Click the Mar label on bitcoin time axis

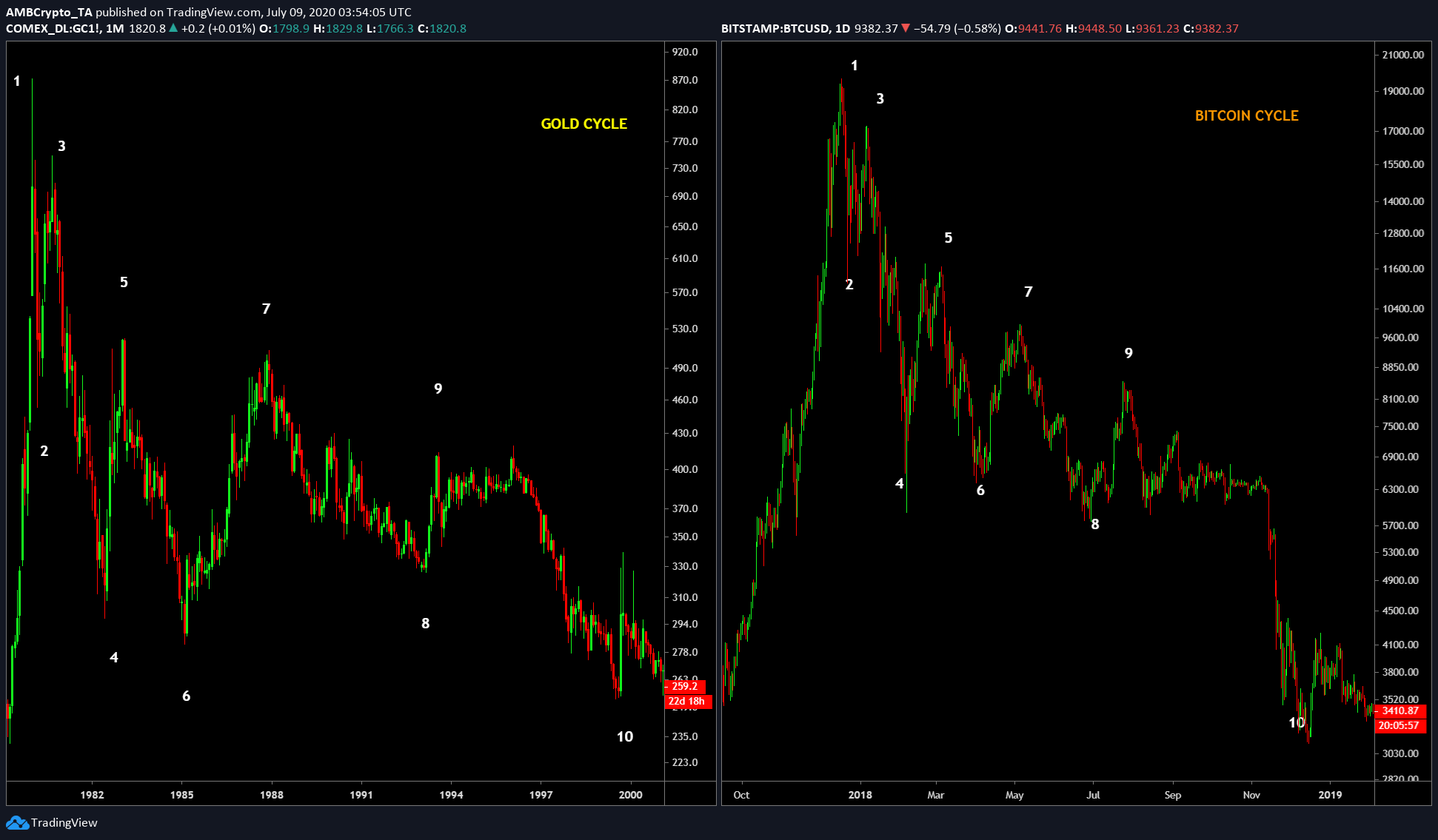click(x=936, y=795)
